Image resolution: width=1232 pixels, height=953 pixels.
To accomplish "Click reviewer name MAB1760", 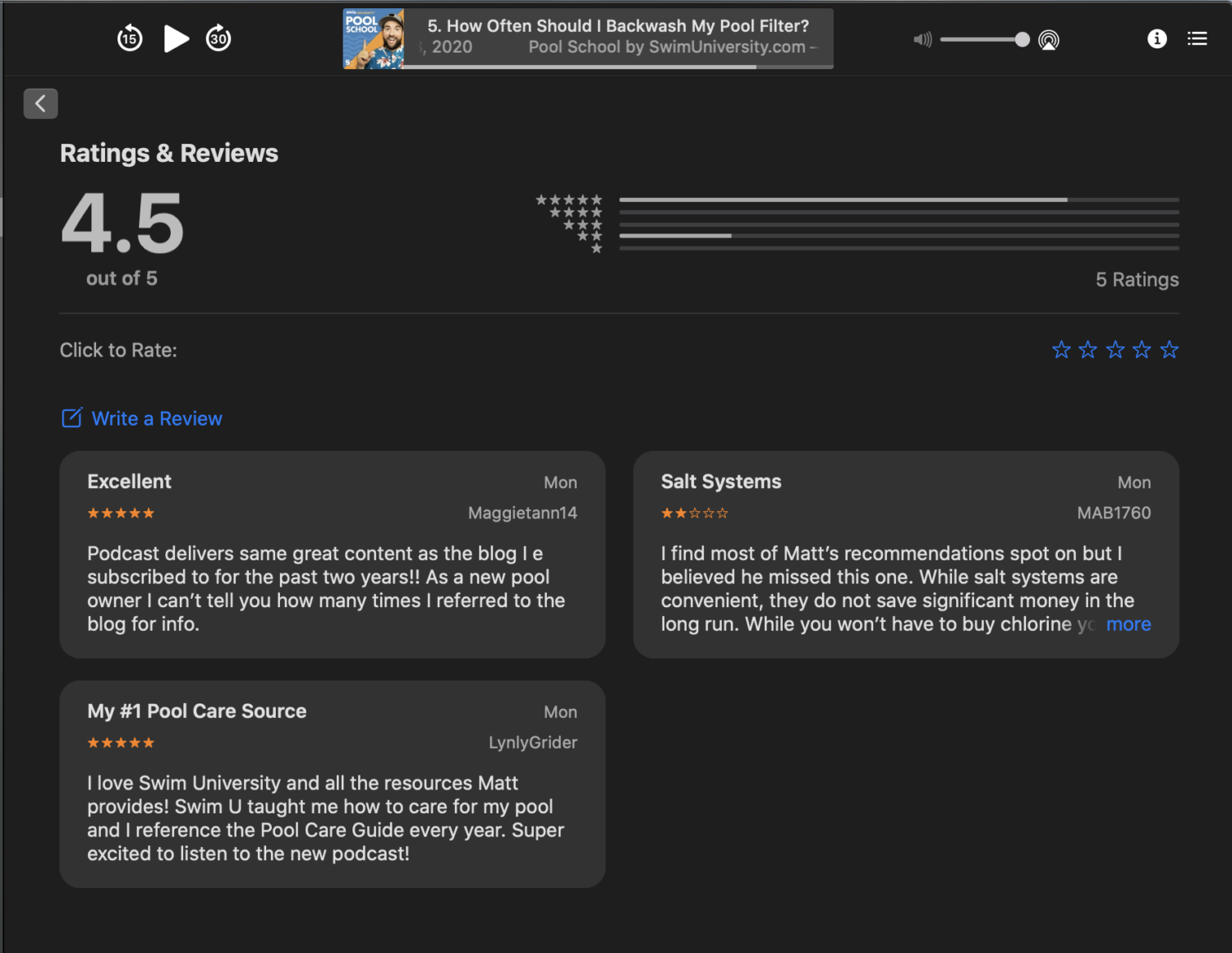I will coord(1114,513).
